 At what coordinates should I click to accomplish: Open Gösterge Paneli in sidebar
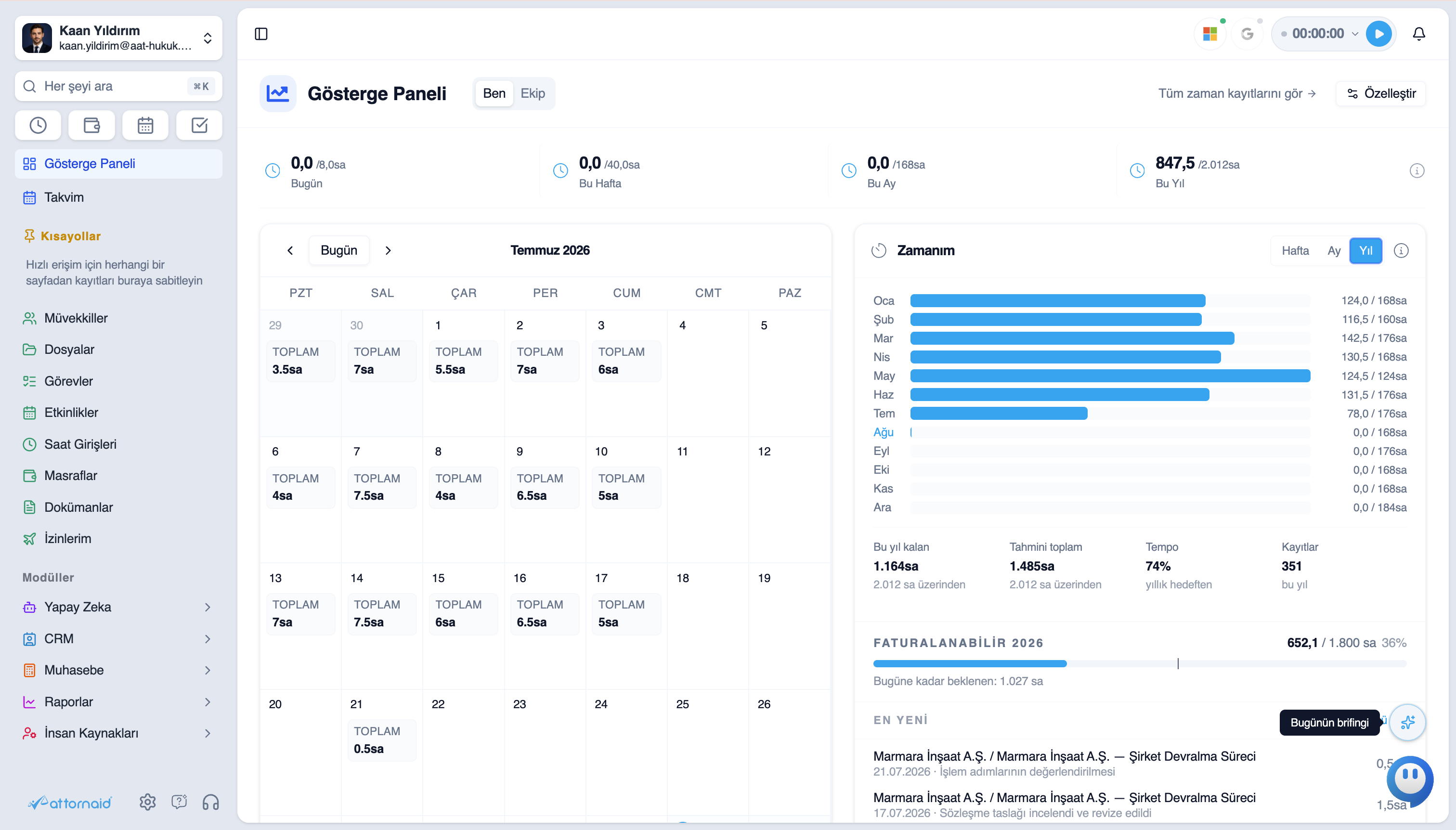118,164
